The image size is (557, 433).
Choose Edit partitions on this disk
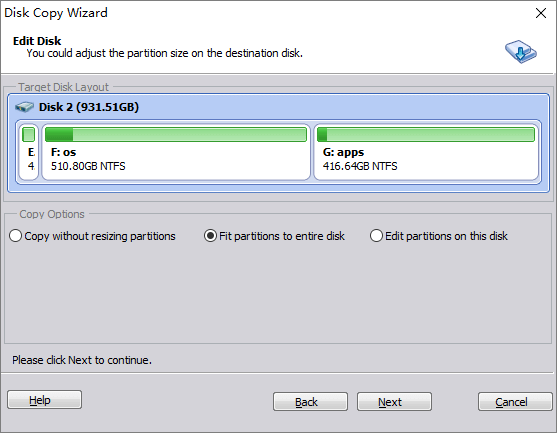pyautogui.click(x=439, y=236)
